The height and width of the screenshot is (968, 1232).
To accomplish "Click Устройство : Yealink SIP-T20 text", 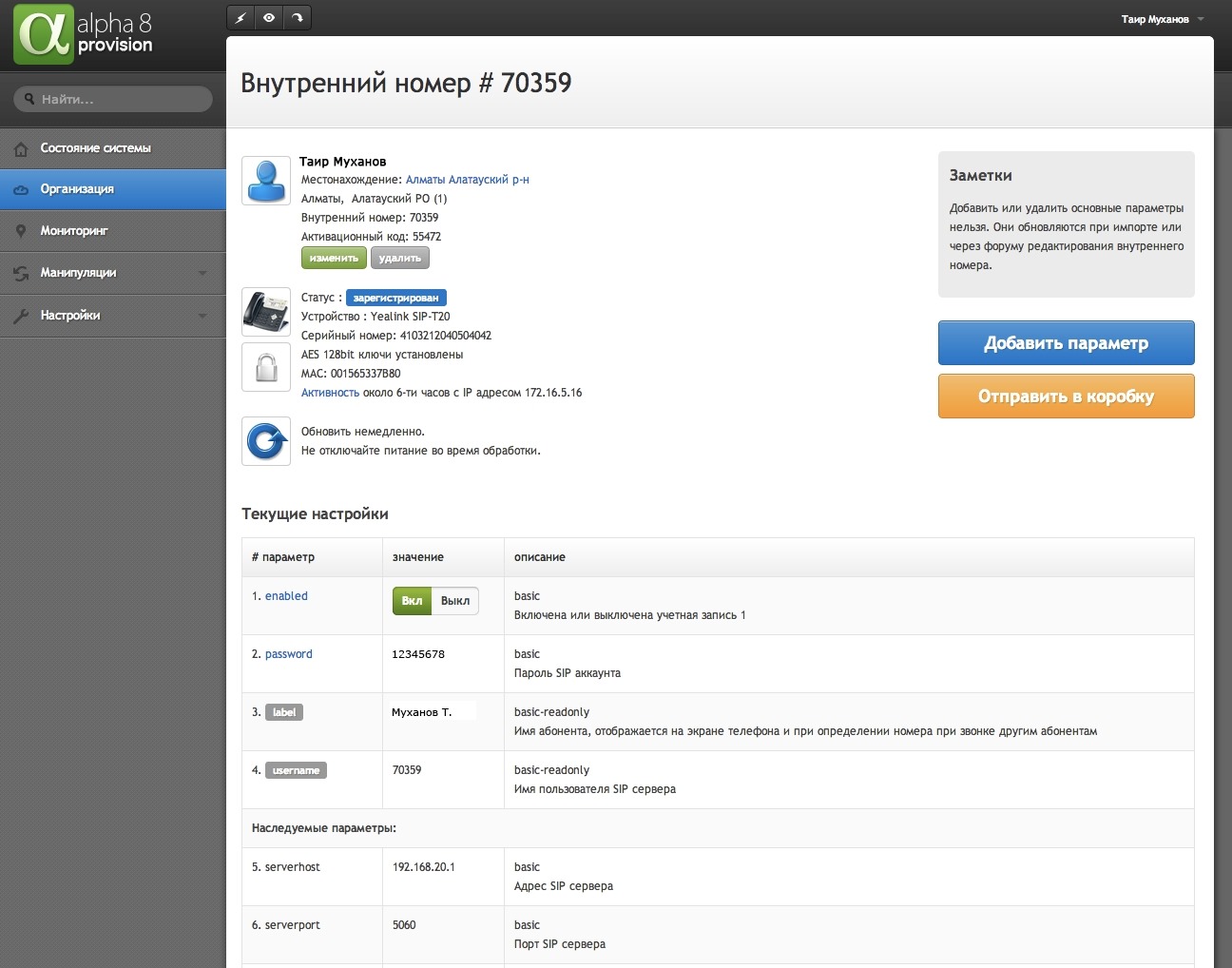I will pyautogui.click(x=375, y=317).
